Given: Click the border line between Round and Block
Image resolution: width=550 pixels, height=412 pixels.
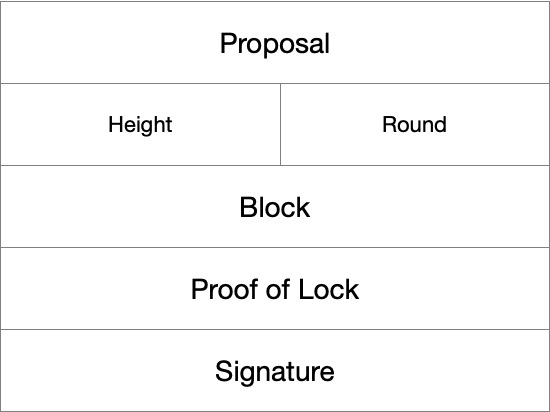Looking at the screenshot, I should 415,165.
